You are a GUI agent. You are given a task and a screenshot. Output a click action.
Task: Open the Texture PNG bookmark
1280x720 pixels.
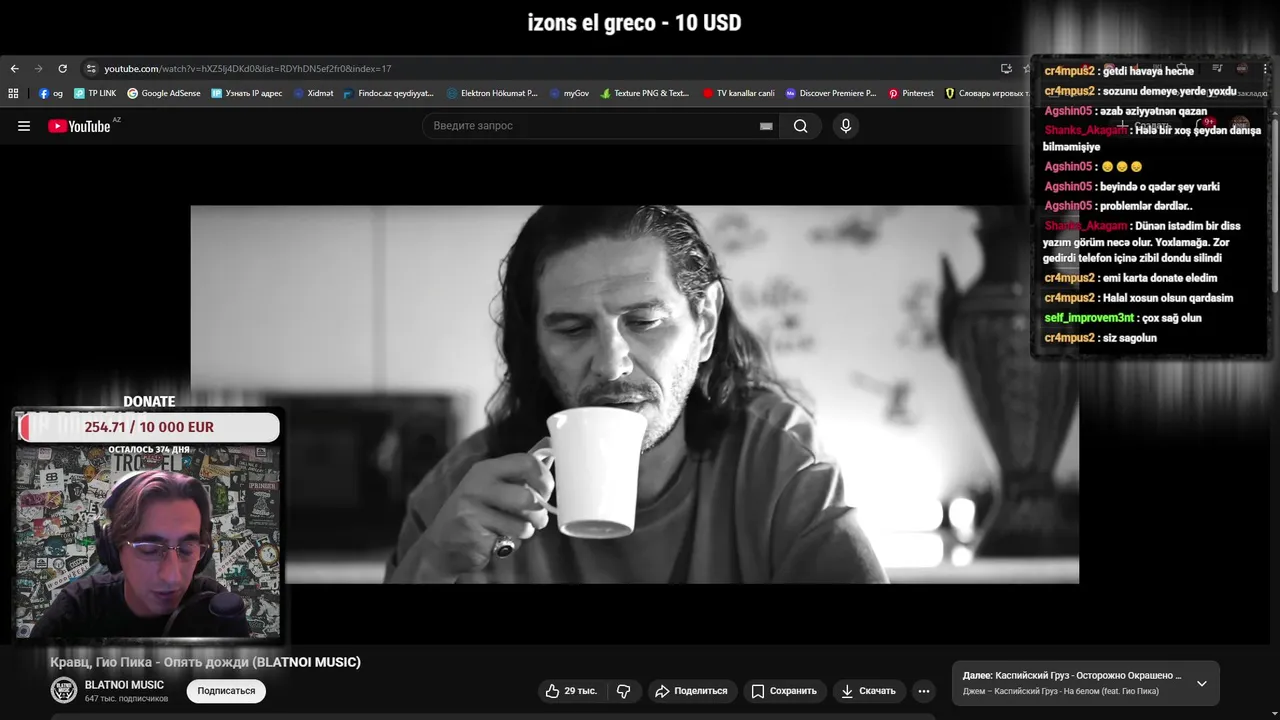(x=645, y=93)
